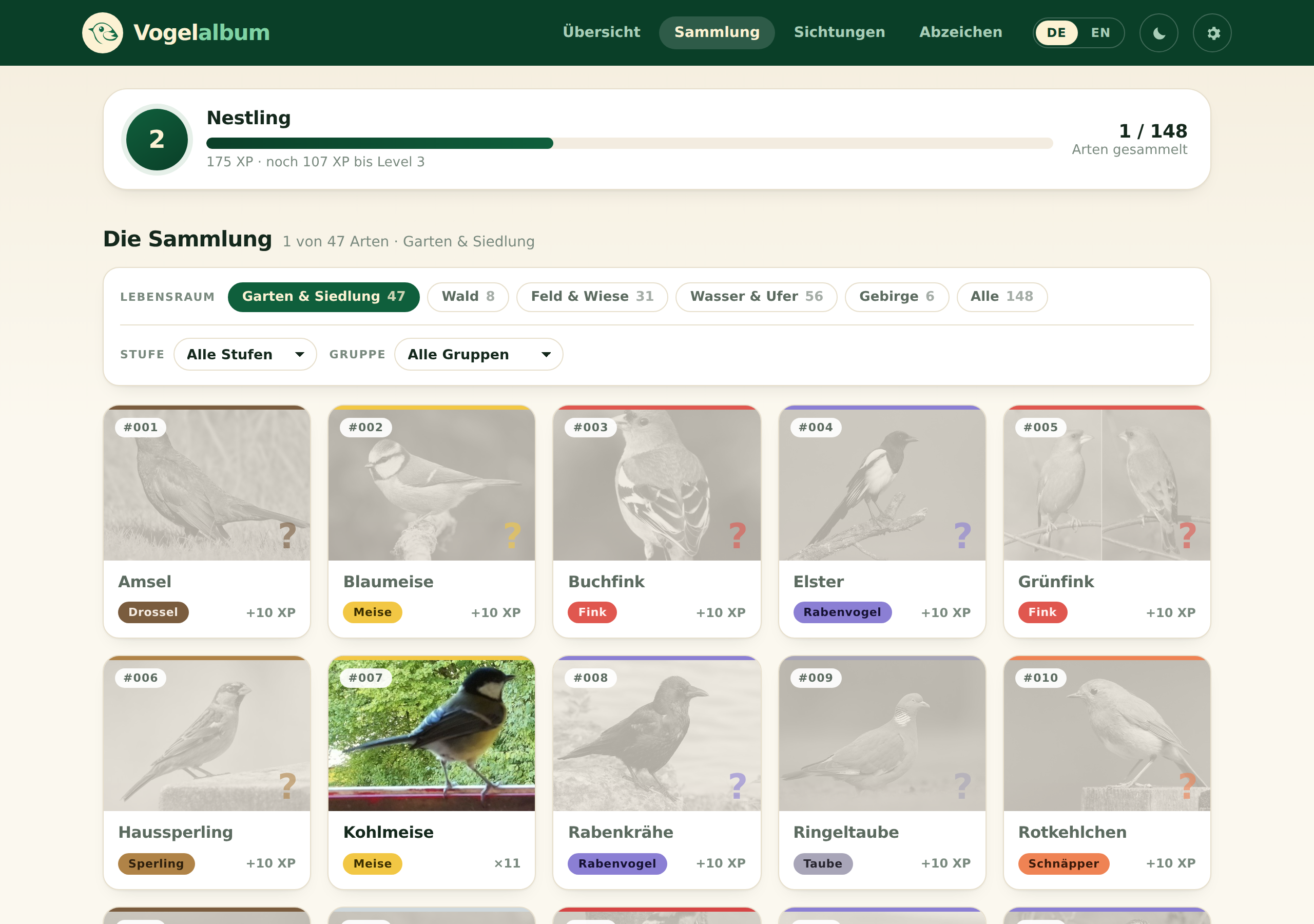Switch language to EN
The image size is (1314, 924).
[1100, 33]
